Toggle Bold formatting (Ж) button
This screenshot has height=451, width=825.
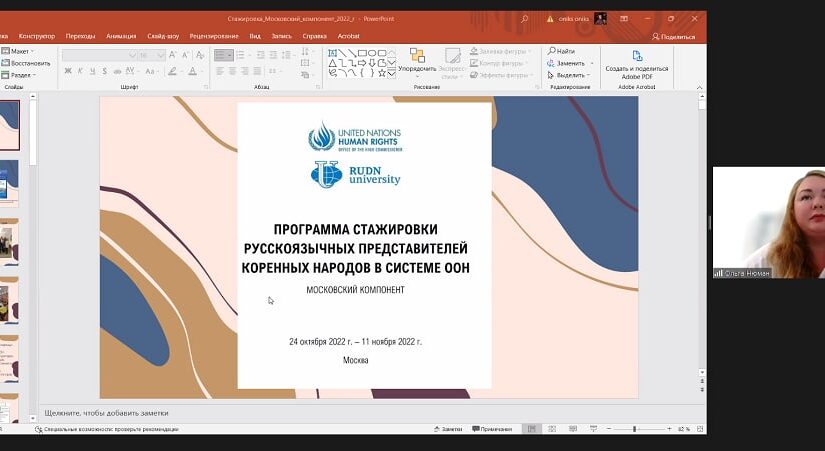pyautogui.click(x=68, y=71)
